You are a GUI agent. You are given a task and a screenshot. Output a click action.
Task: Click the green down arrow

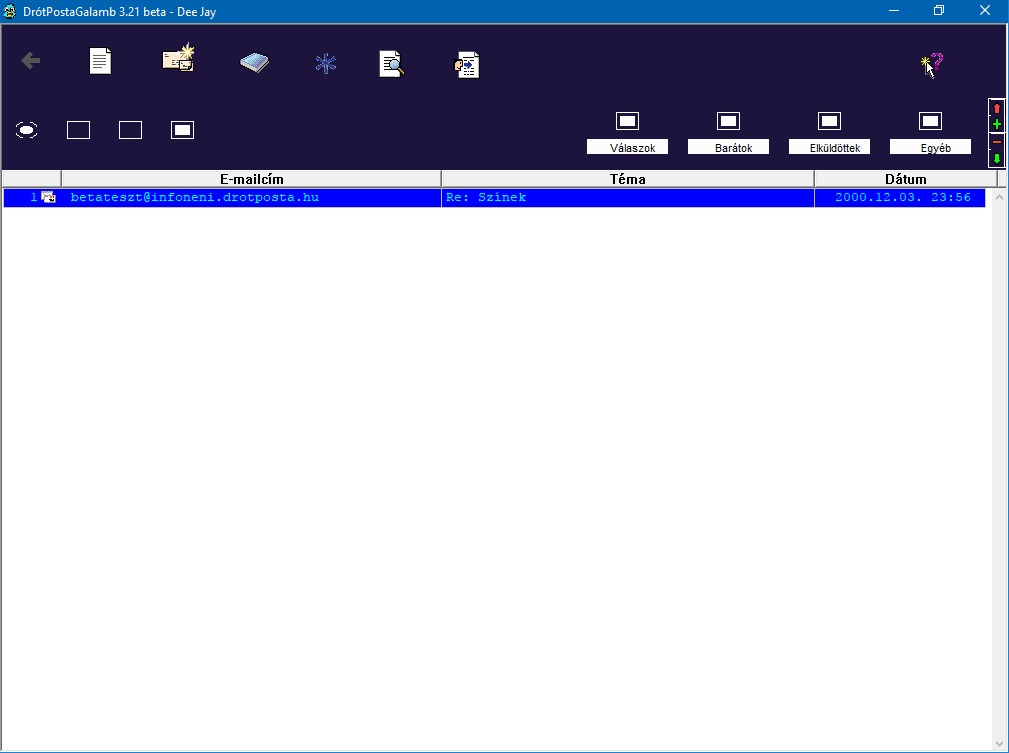coord(997,158)
